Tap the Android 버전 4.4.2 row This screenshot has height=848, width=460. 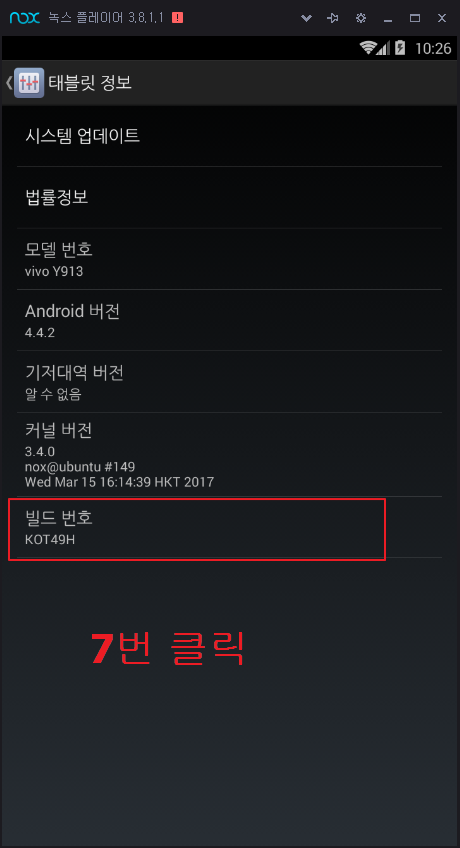229,320
